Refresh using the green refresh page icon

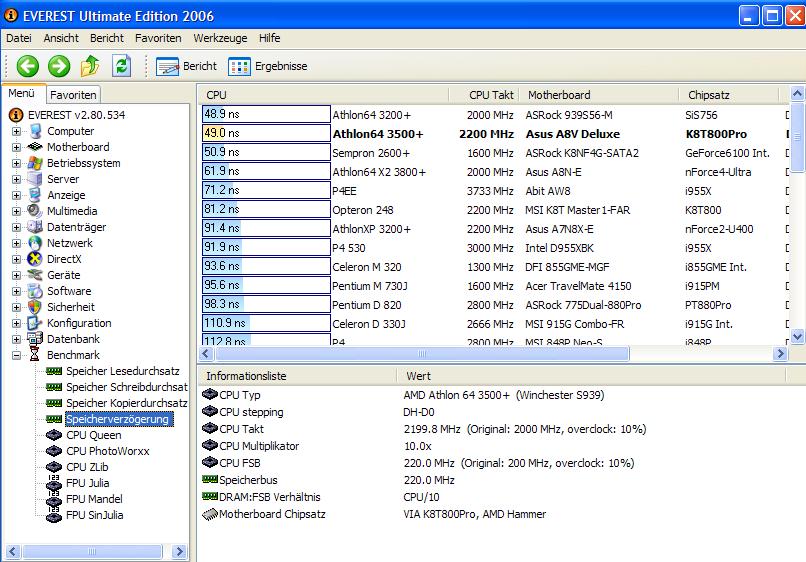point(121,66)
